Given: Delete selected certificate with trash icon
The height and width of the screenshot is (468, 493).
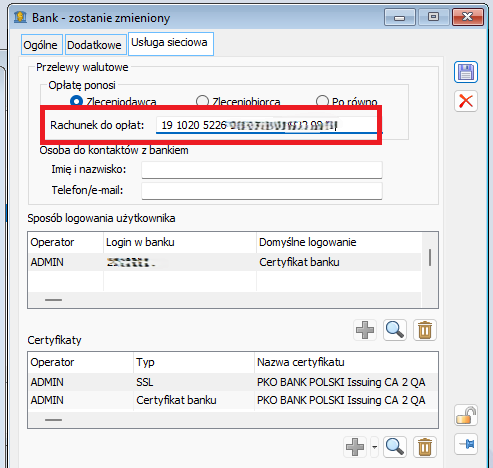Looking at the screenshot, I should pyautogui.click(x=425, y=447).
